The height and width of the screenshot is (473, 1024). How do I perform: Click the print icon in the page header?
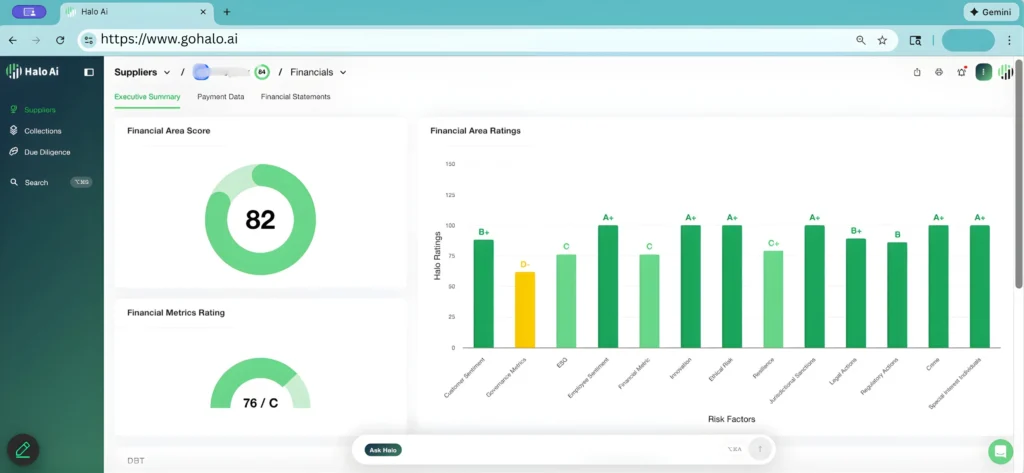pos(939,72)
